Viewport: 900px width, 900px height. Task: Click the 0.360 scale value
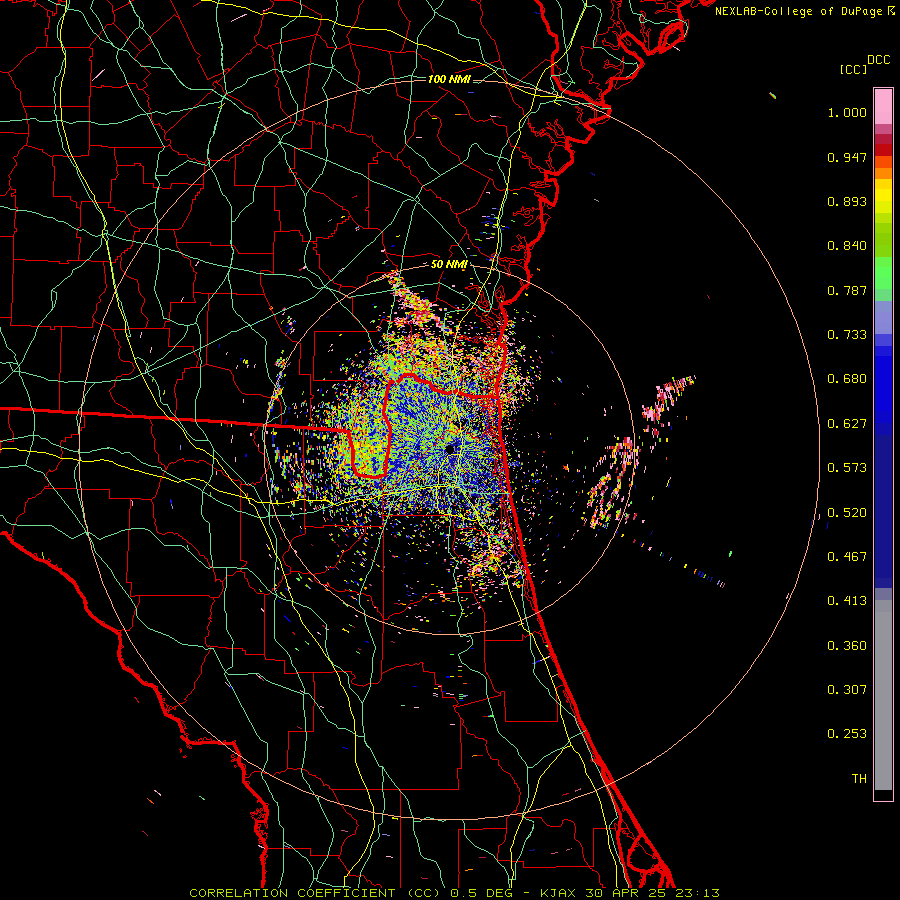pos(847,646)
